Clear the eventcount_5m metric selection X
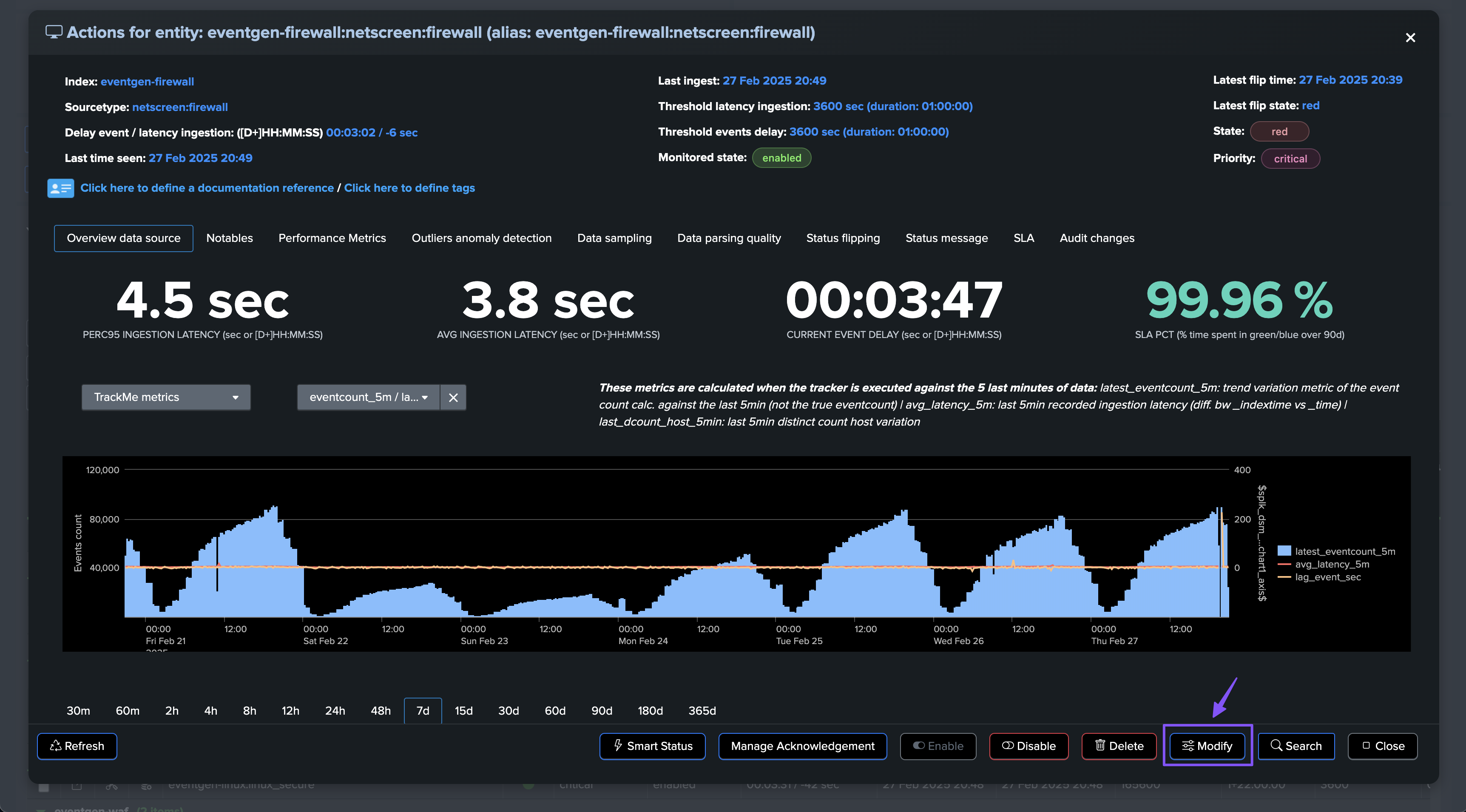The image size is (1466, 812). pos(453,397)
